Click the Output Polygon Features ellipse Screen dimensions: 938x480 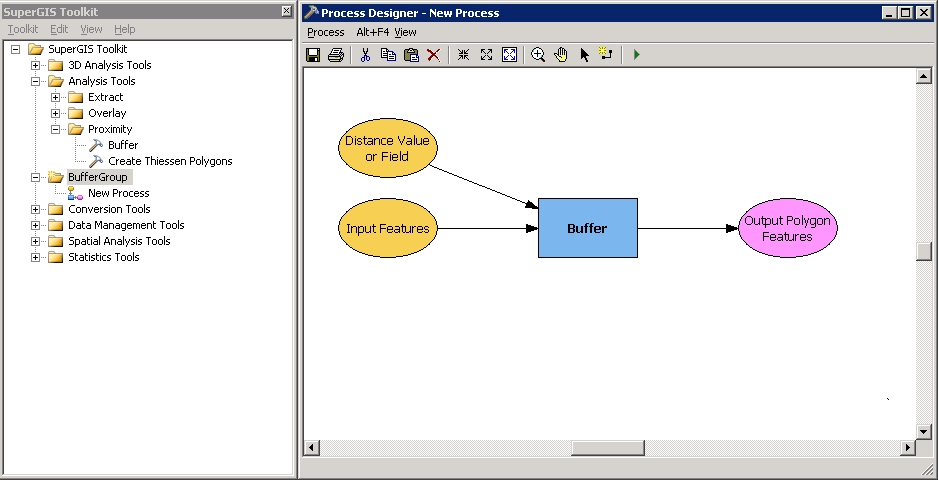(787, 228)
